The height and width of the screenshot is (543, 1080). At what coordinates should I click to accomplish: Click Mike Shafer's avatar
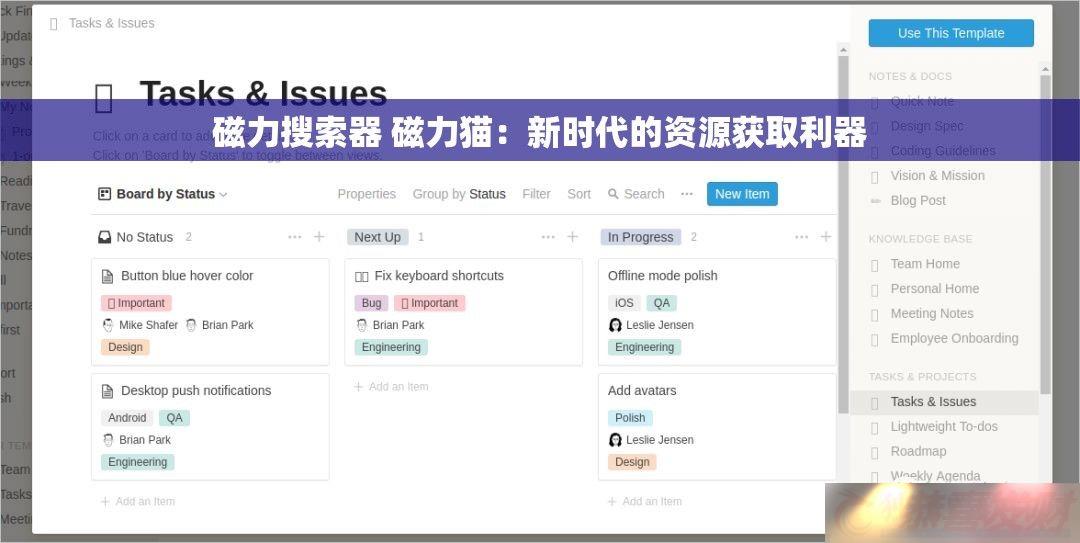pyautogui.click(x=108, y=325)
